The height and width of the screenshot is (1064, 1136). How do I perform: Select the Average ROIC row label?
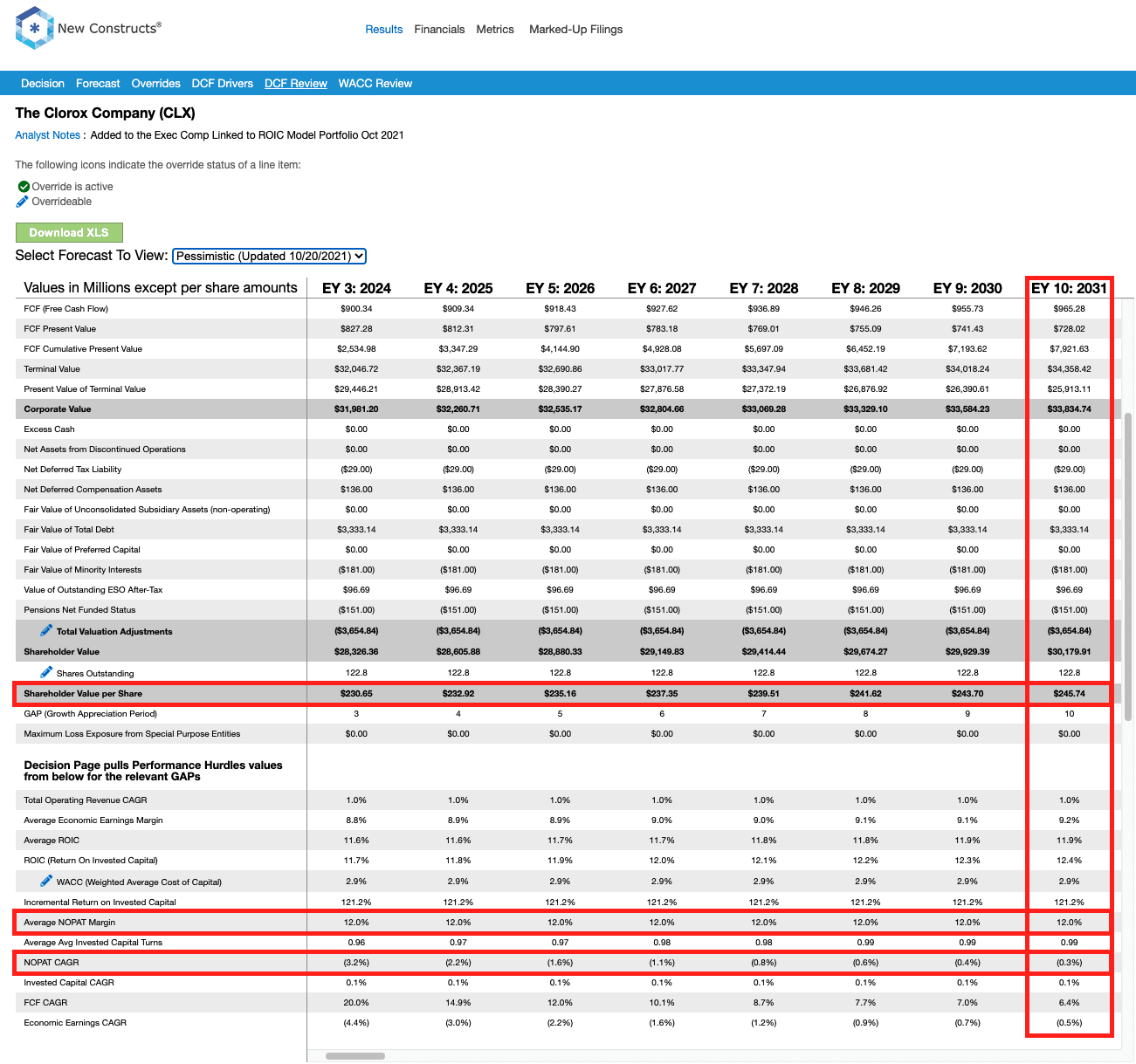[x=52, y=841]
